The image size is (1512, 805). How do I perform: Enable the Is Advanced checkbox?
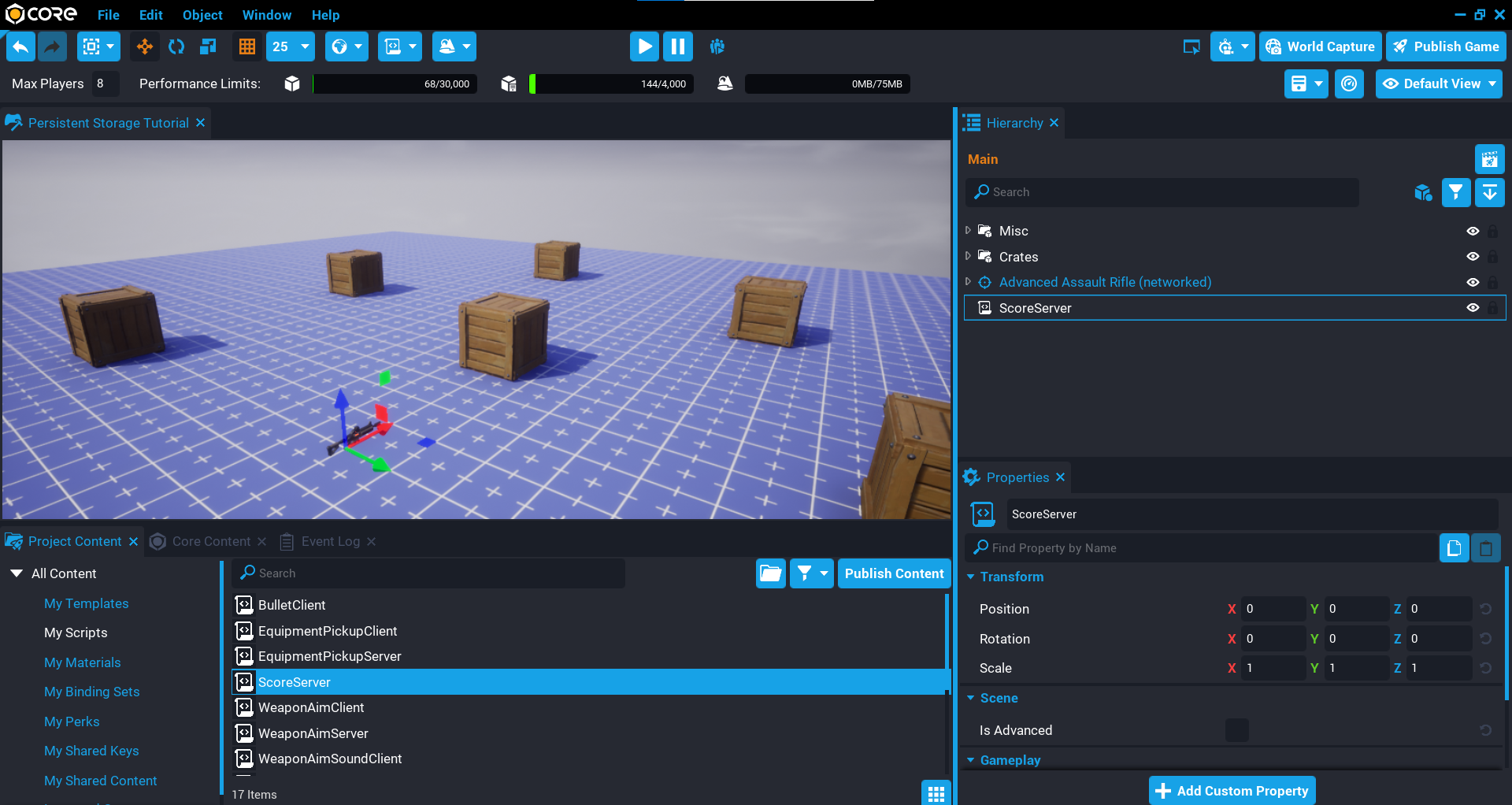[1236, 730]
